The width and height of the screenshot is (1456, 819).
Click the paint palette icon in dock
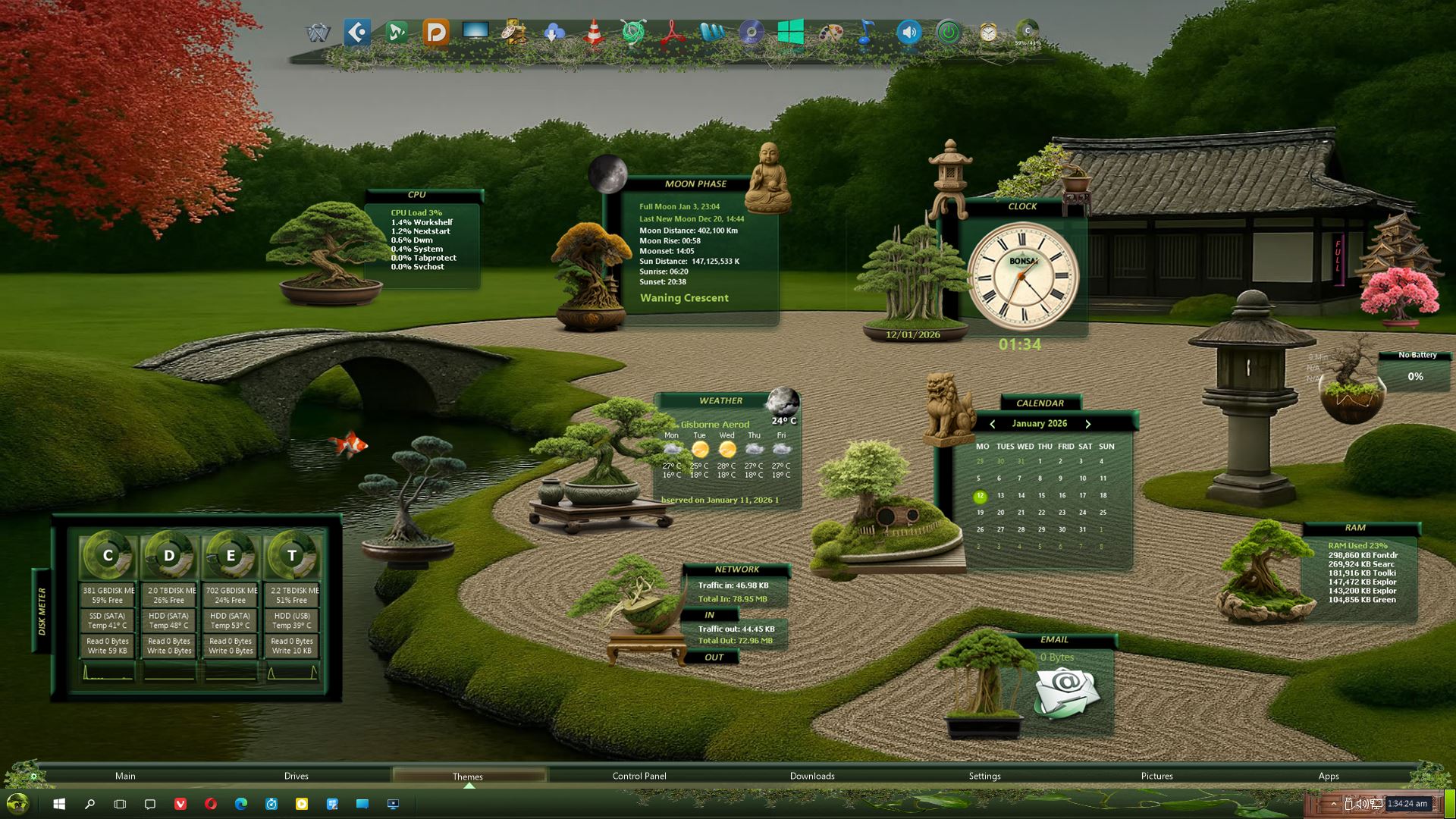coord(830,33)
